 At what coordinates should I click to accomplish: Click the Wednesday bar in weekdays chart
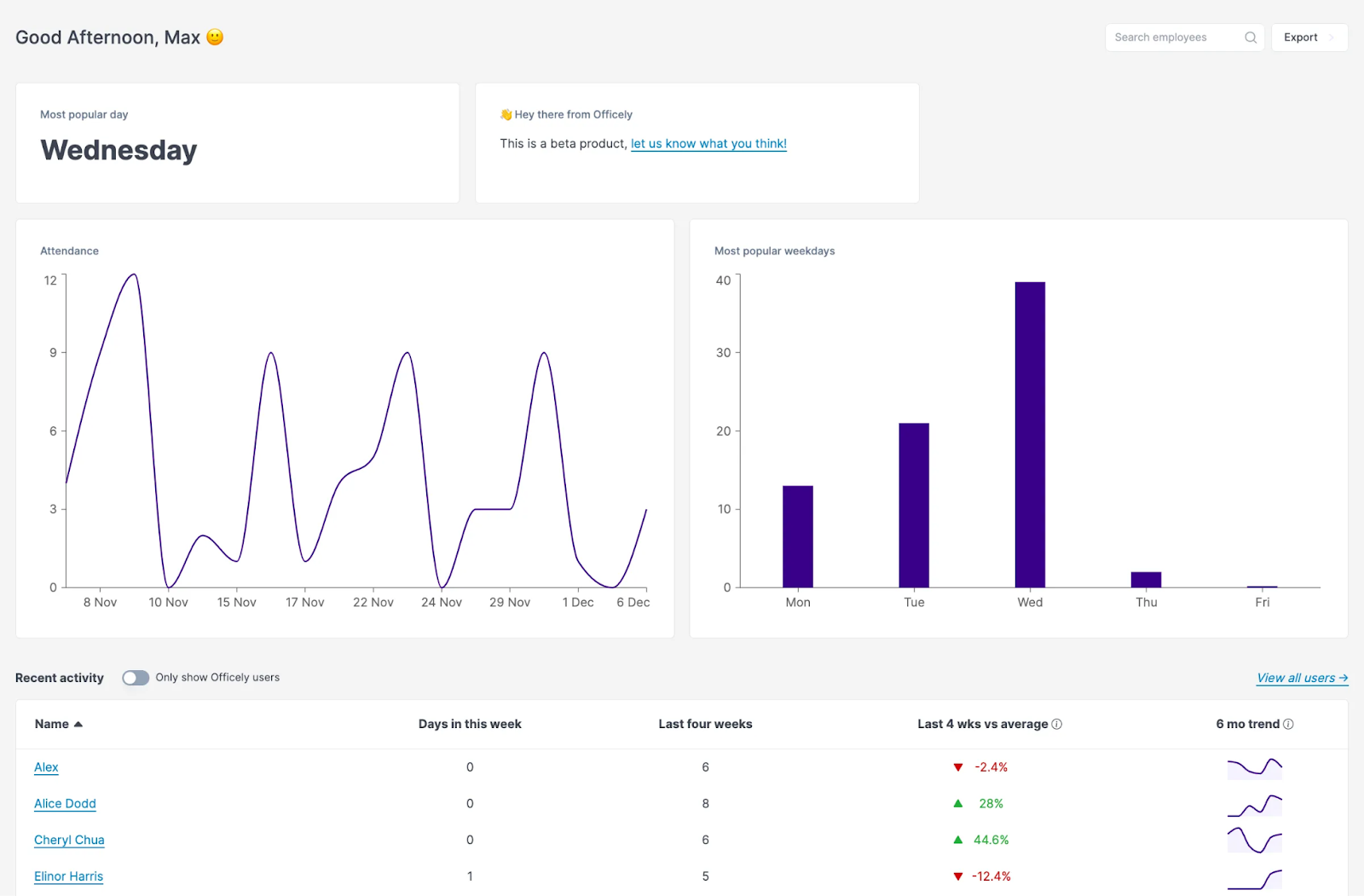(1030, 435)
